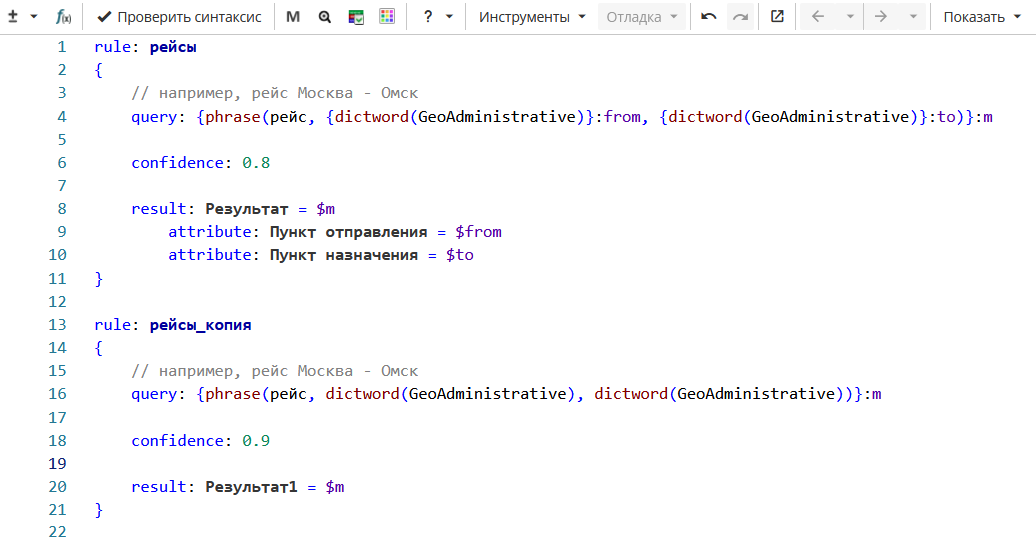Click rule name рейсы_копия on line 13
The width and height of the screenshot is (1036, 548).
click(x=201, y=325)
